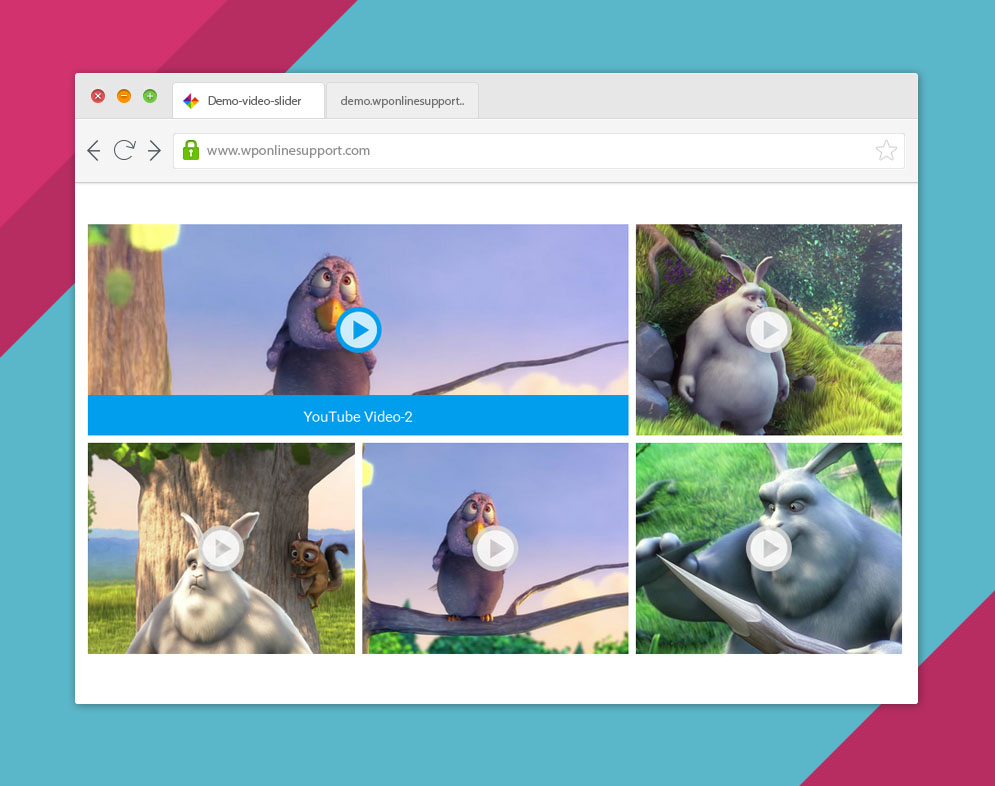The height and width of the screenshot is (786, 995).
Task: Click the green padlock security icon
Action: tap(190, 150)
